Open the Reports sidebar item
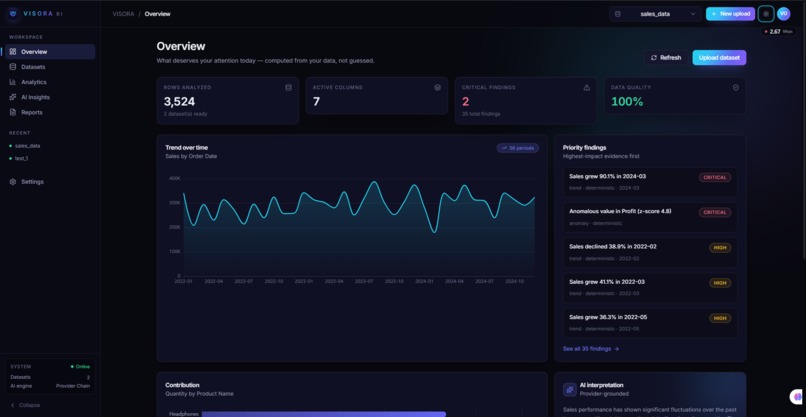806x417 pixels. [x=50, y=113]
